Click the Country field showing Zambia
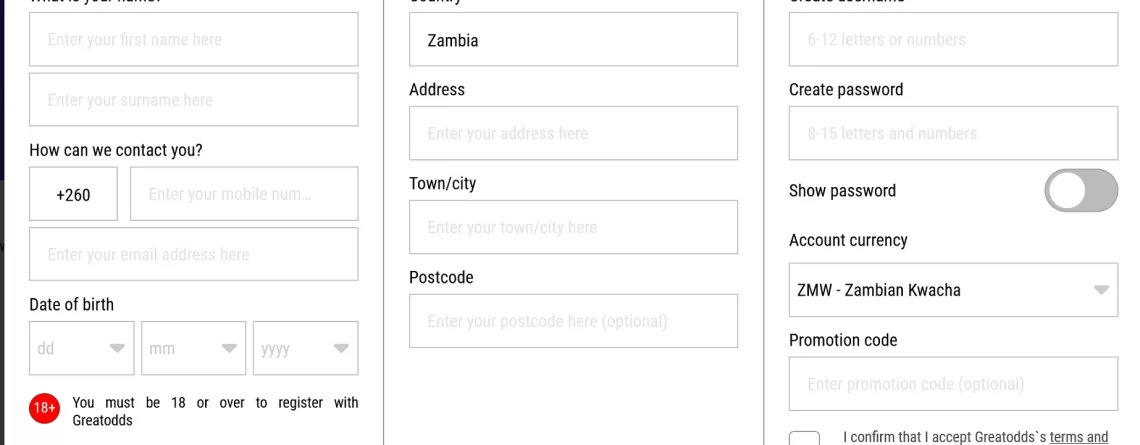This screenshot has width=1140, height=445. click(x=573, y=39)
